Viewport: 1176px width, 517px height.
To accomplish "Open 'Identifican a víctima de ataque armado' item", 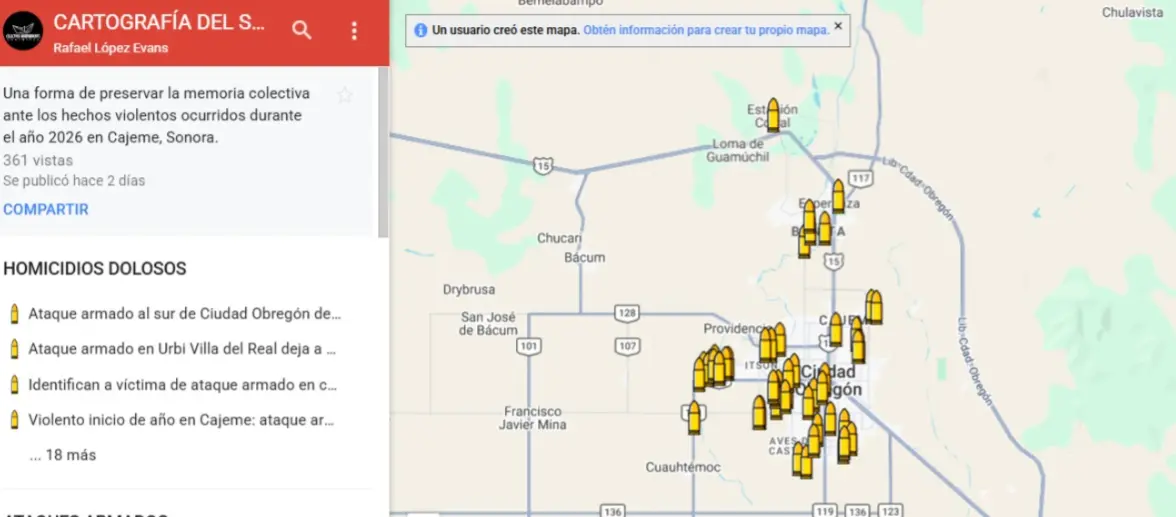I will 183,385.
